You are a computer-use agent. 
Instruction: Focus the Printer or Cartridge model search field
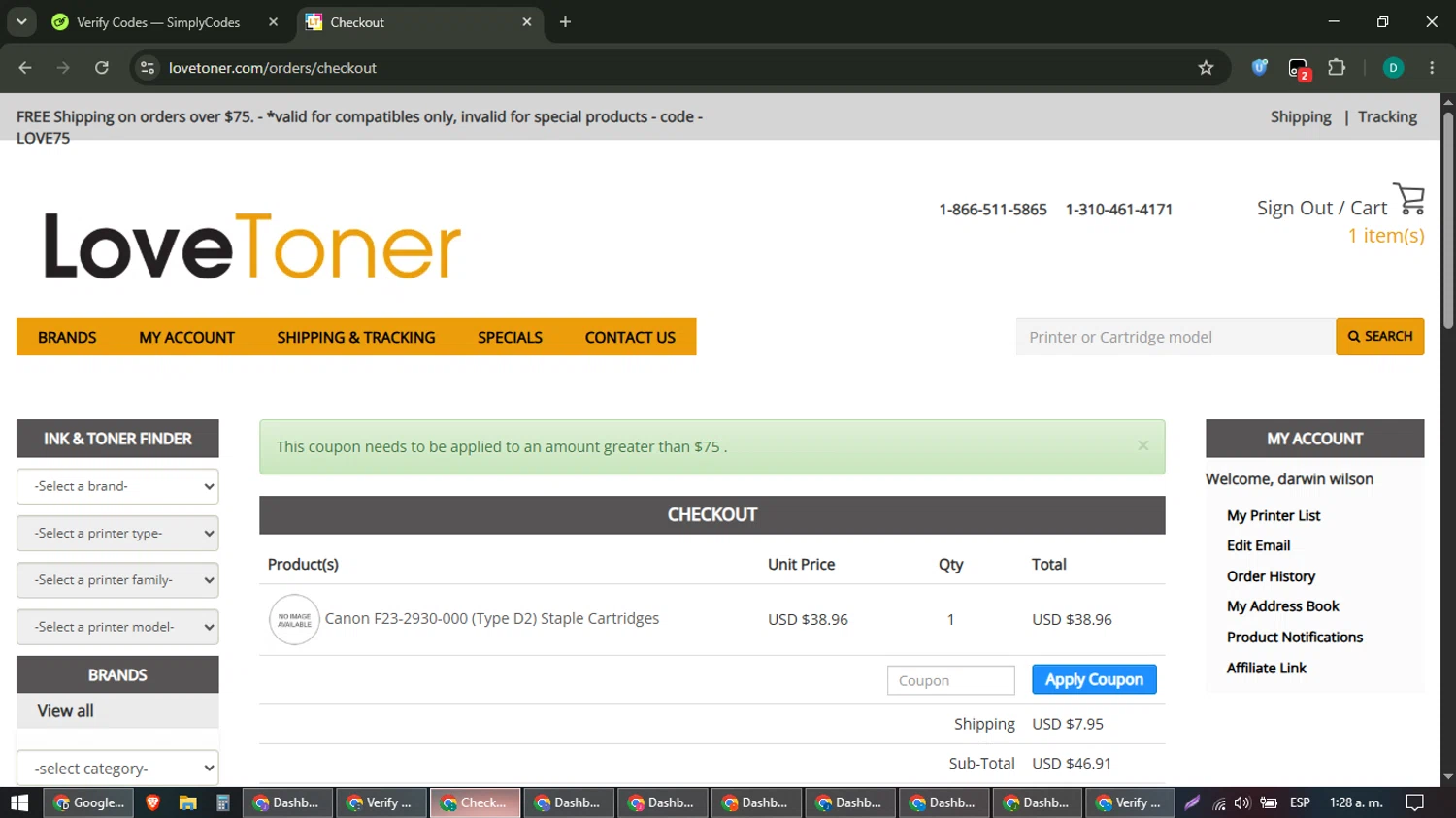coord(1175,337)
